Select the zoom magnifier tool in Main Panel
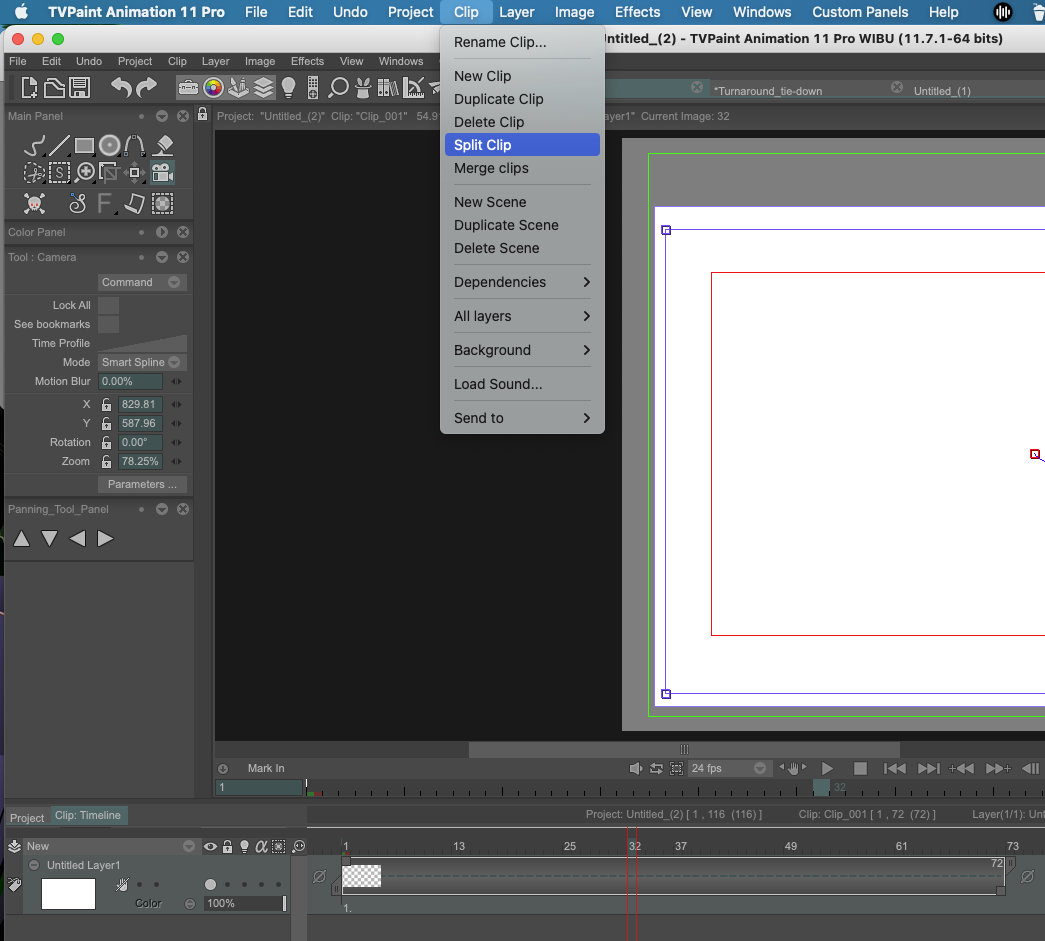Image resolution: width=1045 pixels, height=941 pixels. pyautogui.click(x=85, y=173)
